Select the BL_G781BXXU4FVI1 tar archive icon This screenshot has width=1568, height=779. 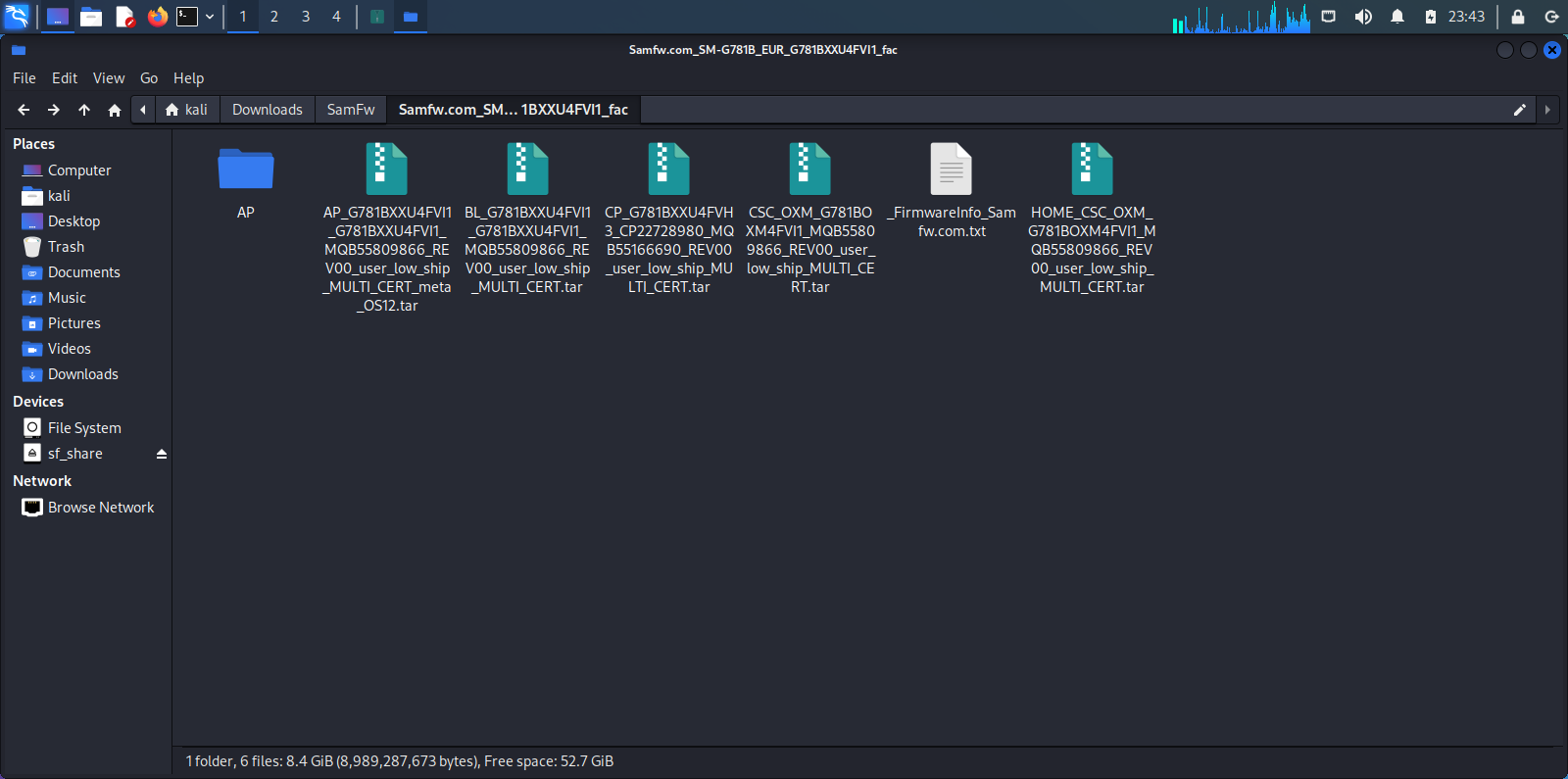(x=527, y=169)
